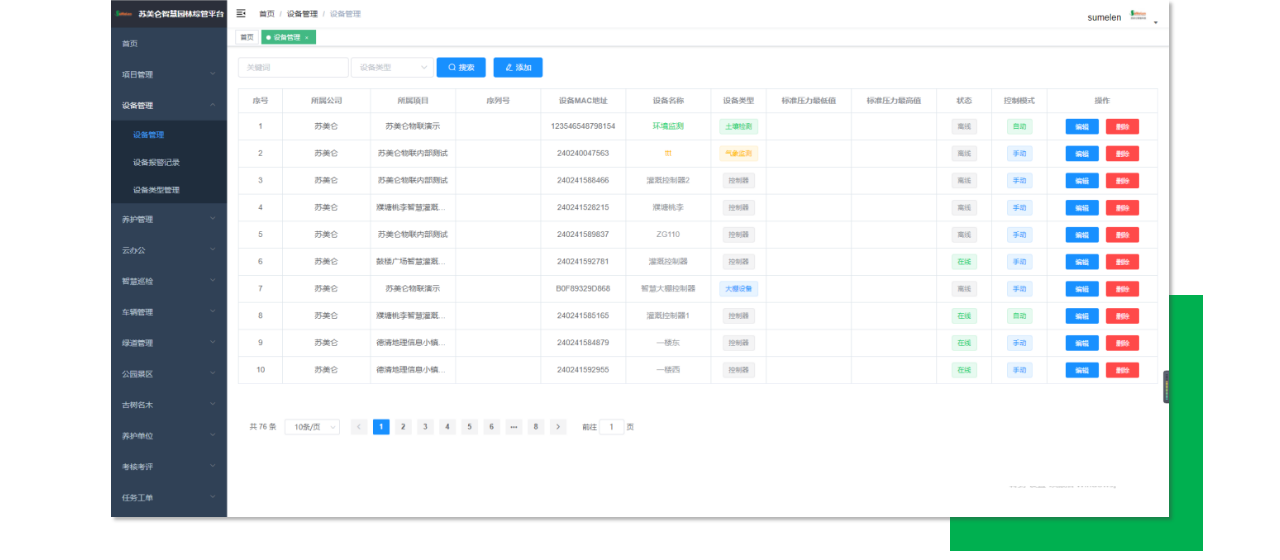Expand the 绿道管理 sidebar menu
1280x560 pixels.
[x=168, y=343]
